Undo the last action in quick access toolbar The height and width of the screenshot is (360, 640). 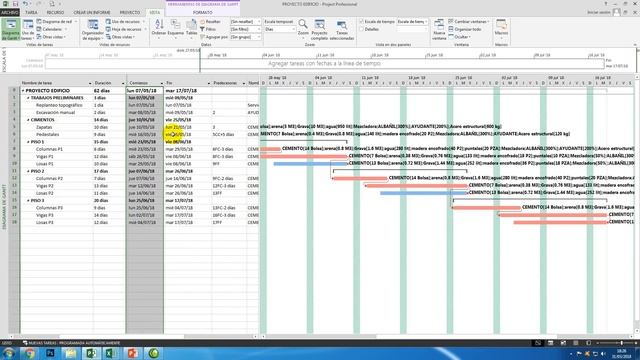pyautogui.click(x=25, y=4)
